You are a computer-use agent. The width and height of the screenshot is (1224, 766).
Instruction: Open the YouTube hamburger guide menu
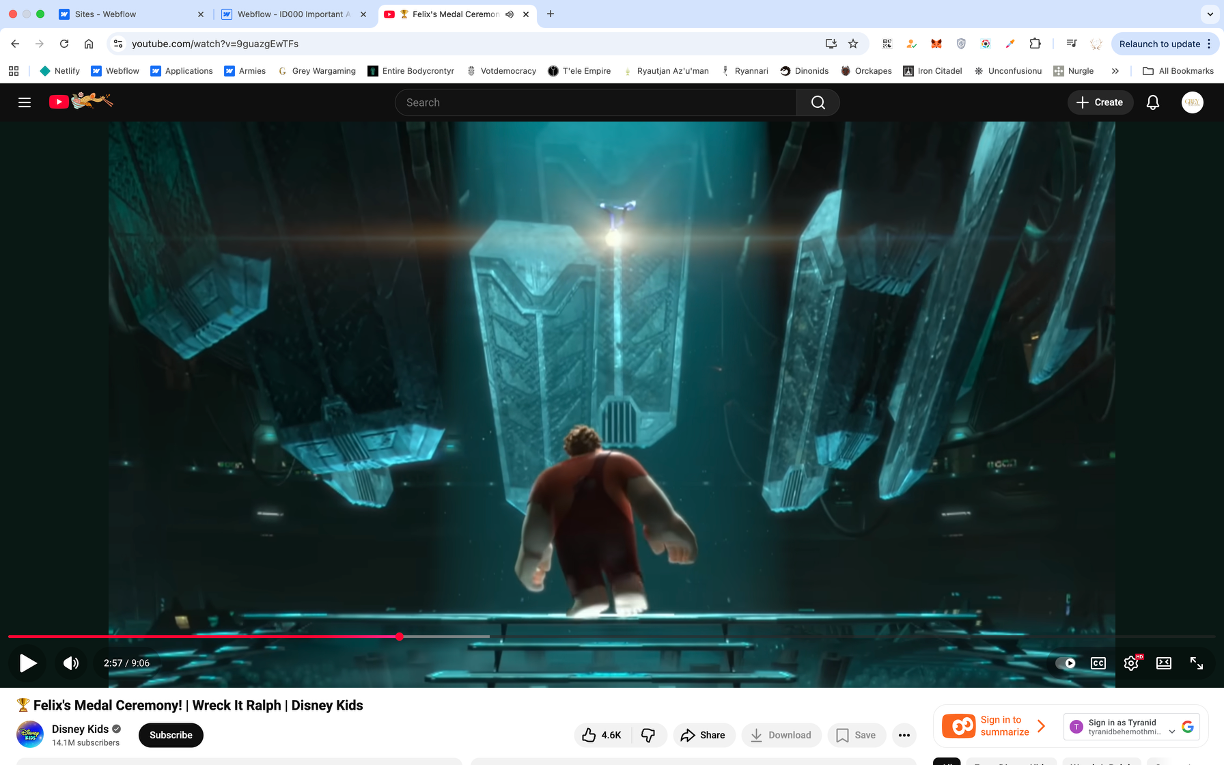point(25,102)
